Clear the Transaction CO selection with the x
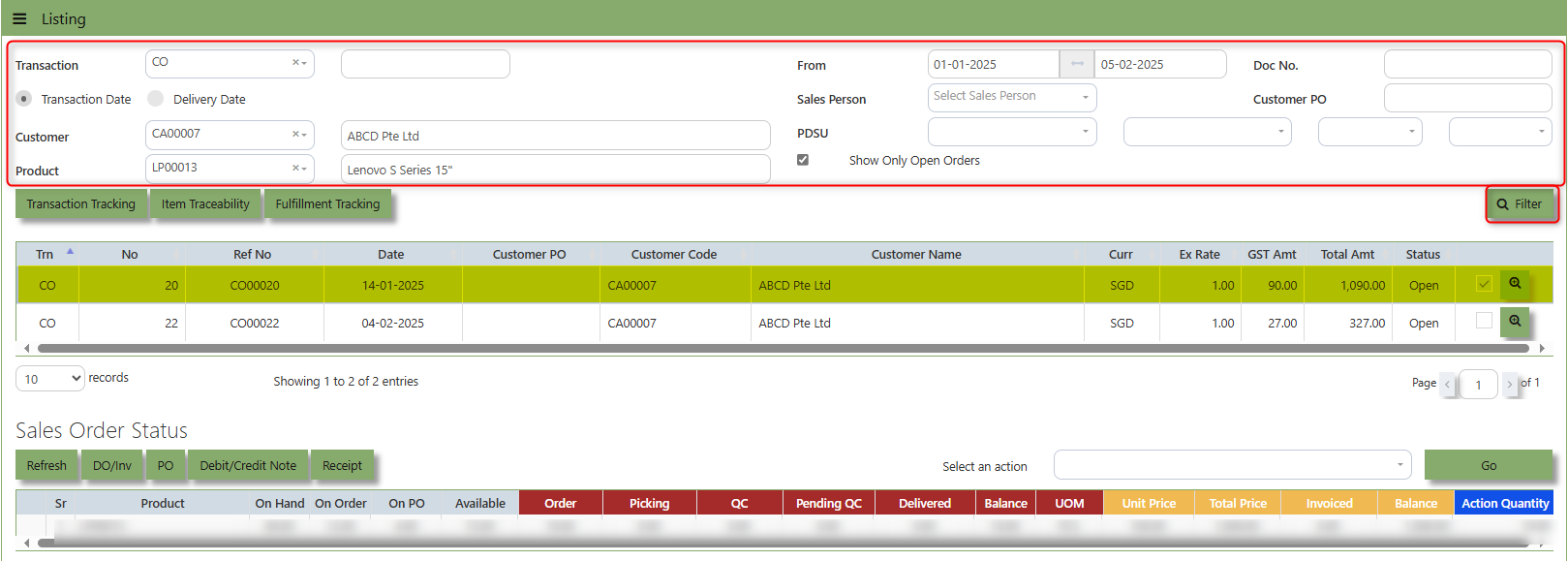1568x561 pixels. [295, 62]
